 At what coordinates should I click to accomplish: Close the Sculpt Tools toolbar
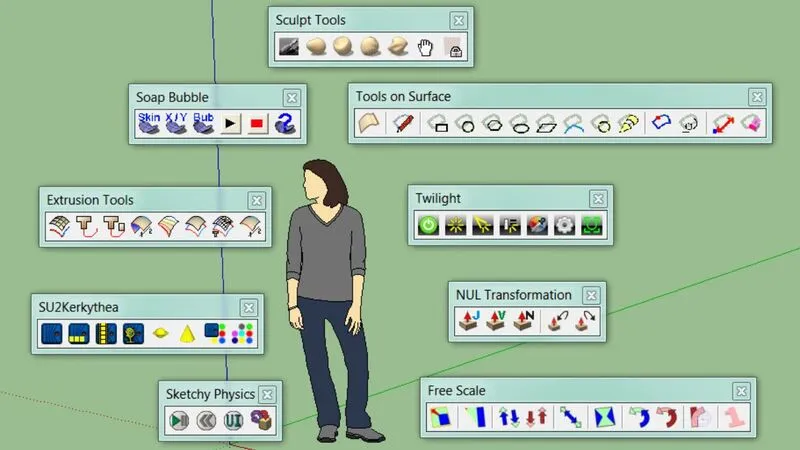pyautogui.click(x=458, y=20)
